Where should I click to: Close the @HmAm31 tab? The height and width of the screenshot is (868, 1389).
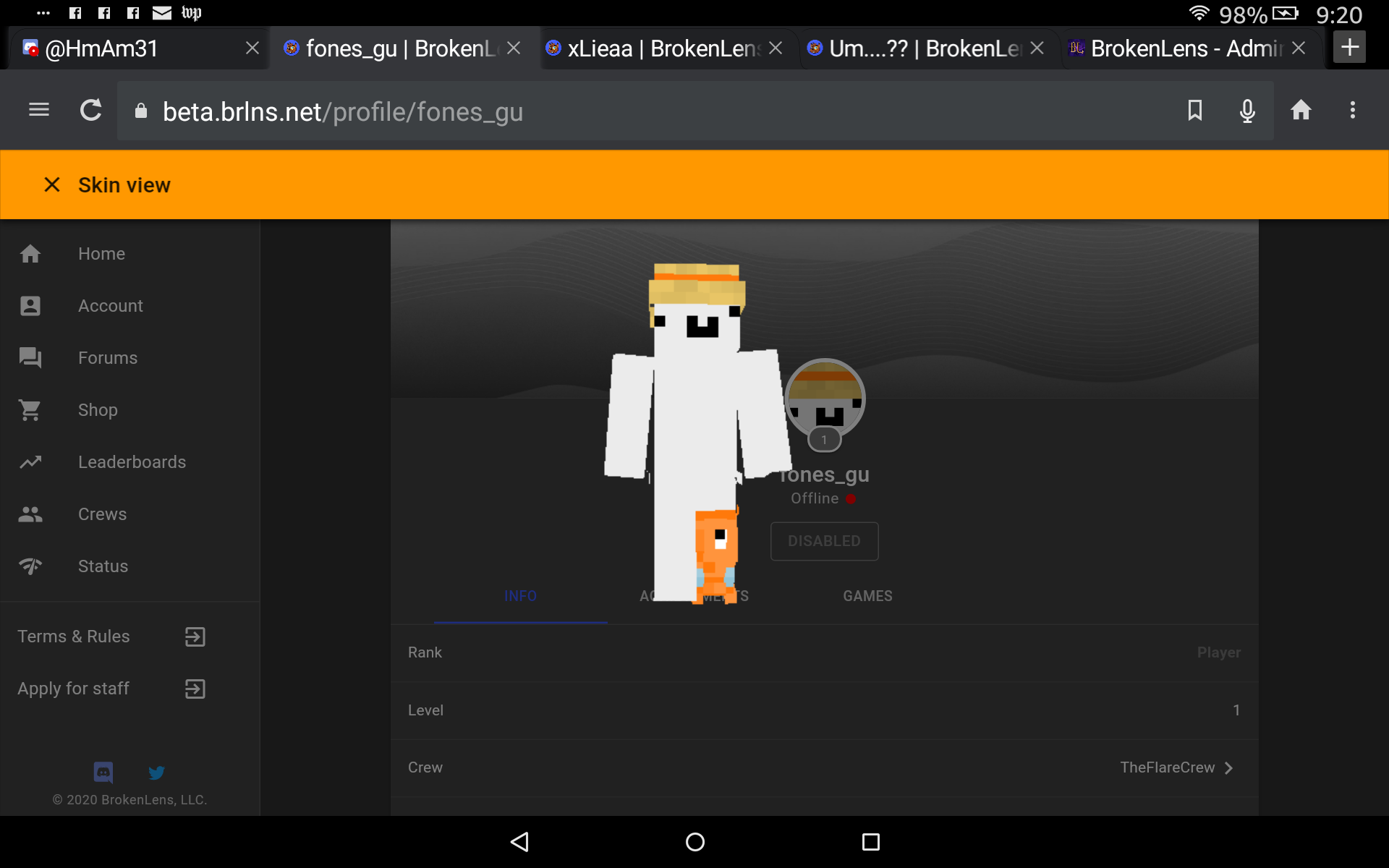pos(252,48)
